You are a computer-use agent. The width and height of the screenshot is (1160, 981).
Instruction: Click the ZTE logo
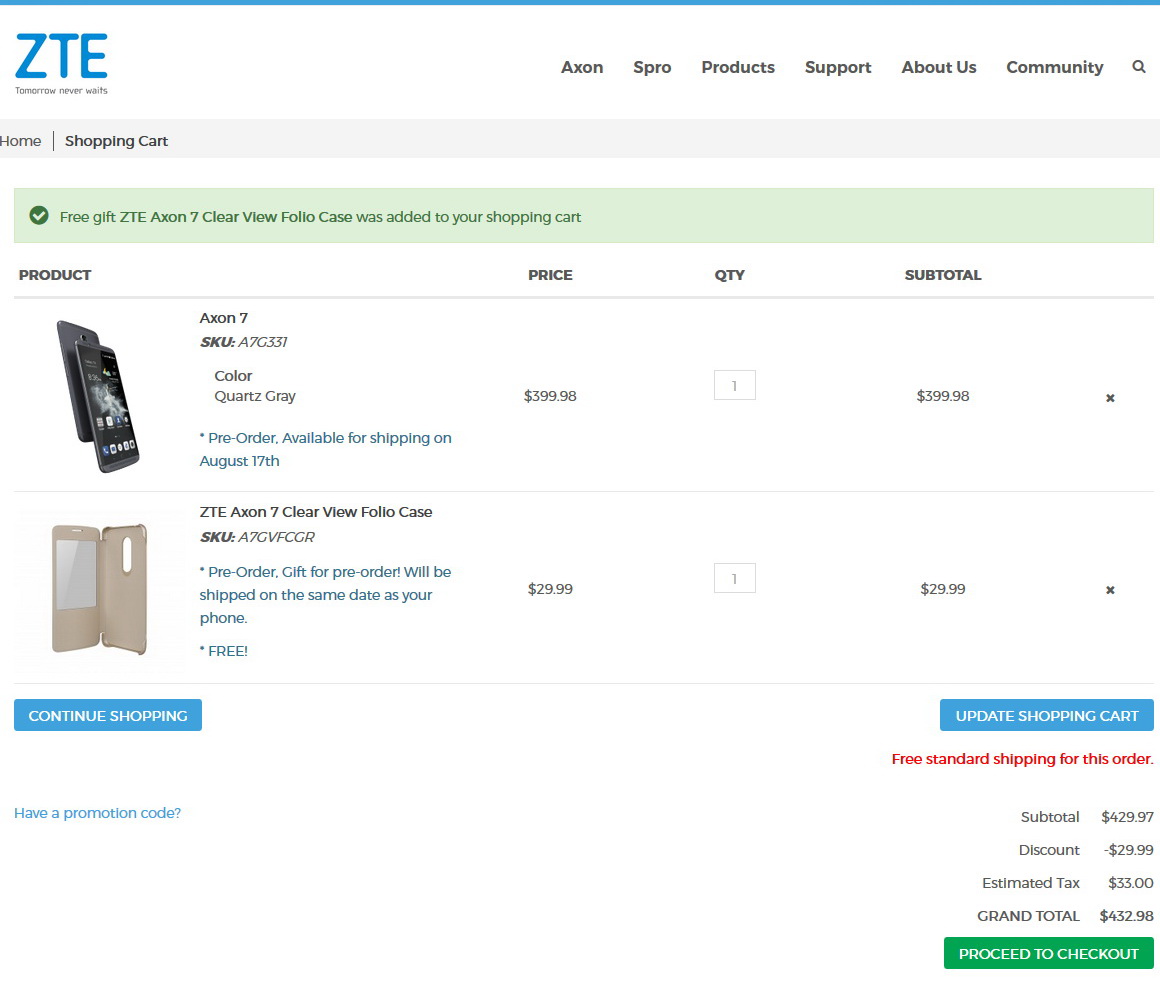(61, 63)
